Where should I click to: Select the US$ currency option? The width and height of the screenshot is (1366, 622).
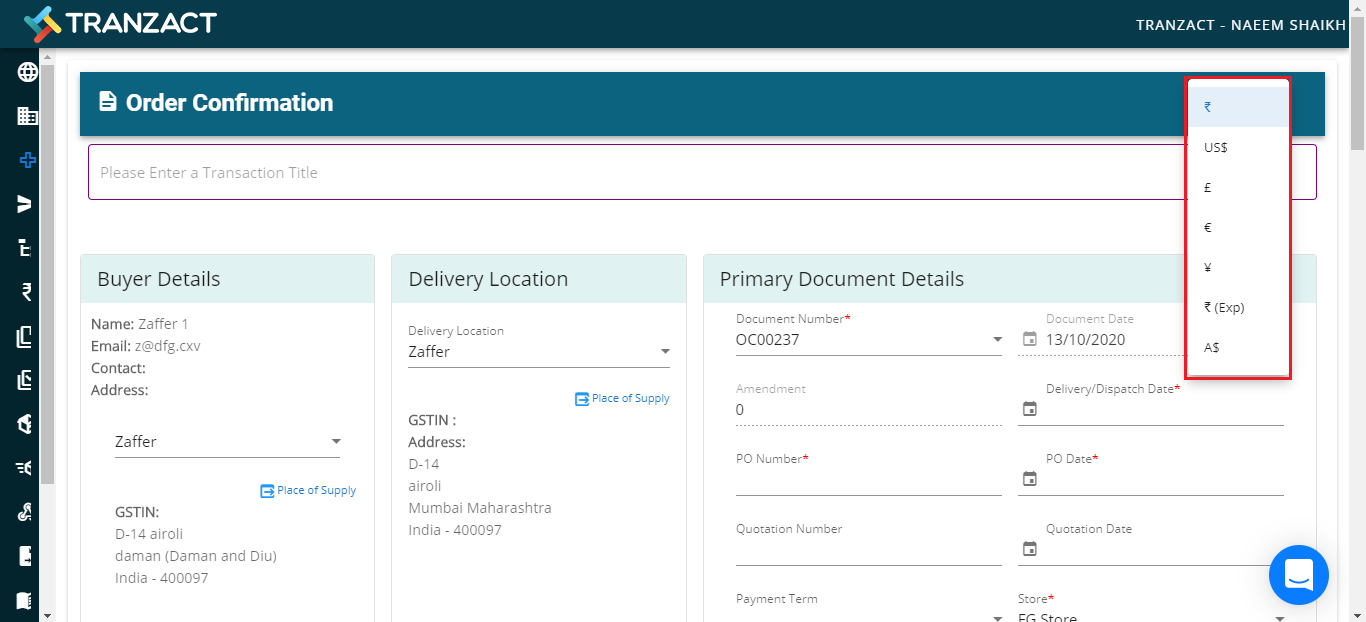click(1238, 147)
